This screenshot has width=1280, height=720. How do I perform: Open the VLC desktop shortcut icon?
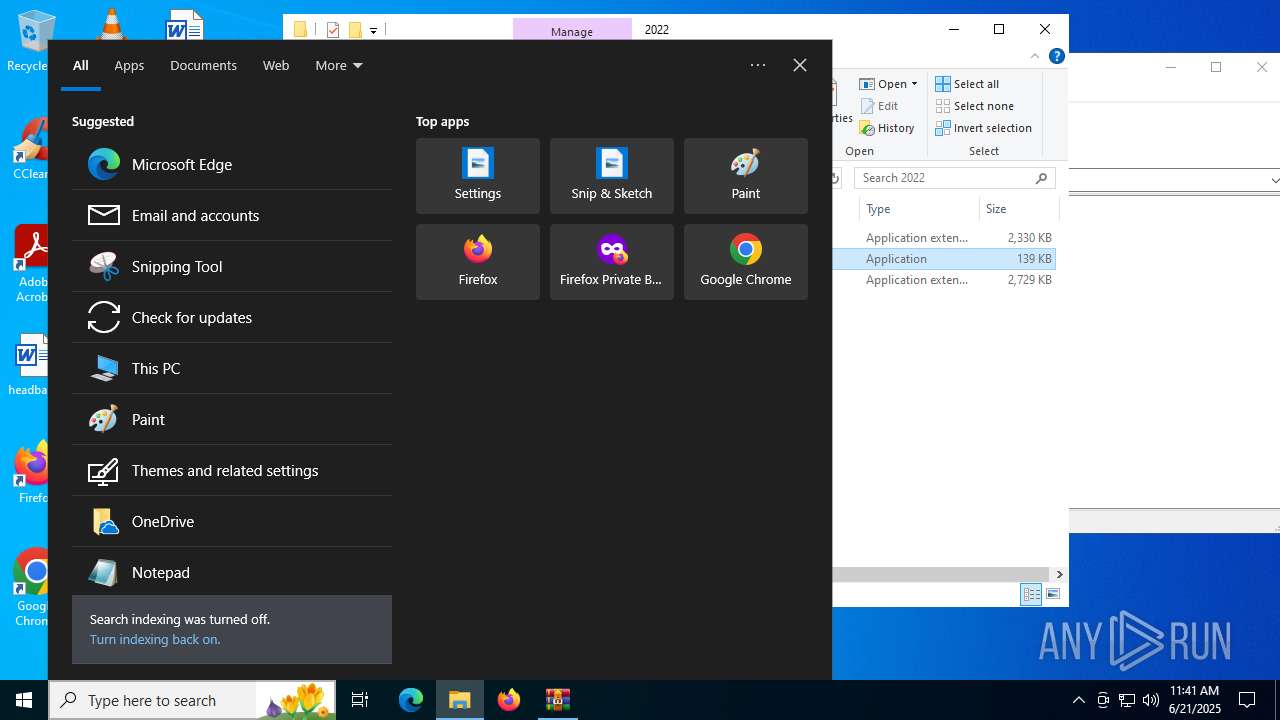click(111, 24)
